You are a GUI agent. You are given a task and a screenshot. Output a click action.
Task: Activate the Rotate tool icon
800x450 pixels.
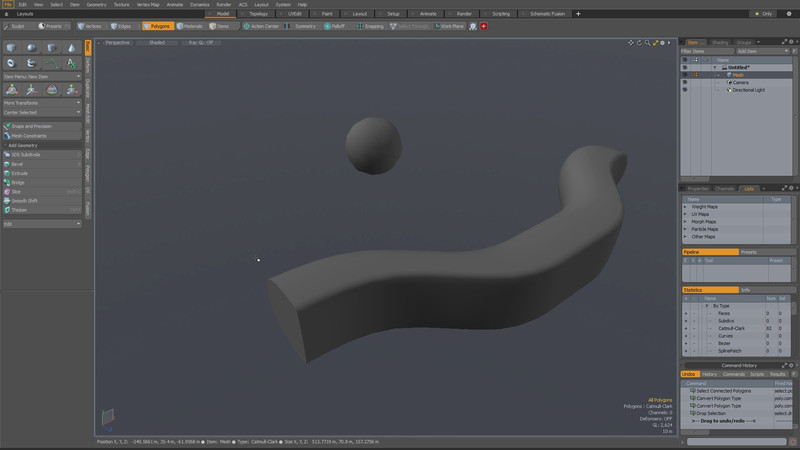pos(52,90)
